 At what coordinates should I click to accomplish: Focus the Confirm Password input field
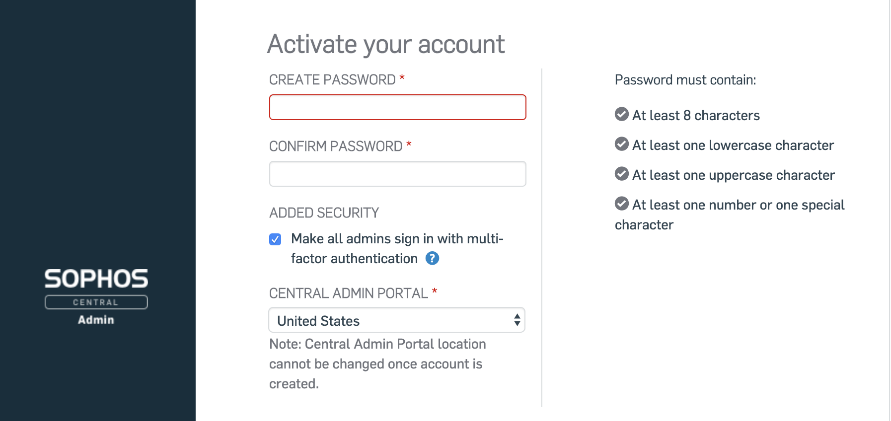click(397, 174)
